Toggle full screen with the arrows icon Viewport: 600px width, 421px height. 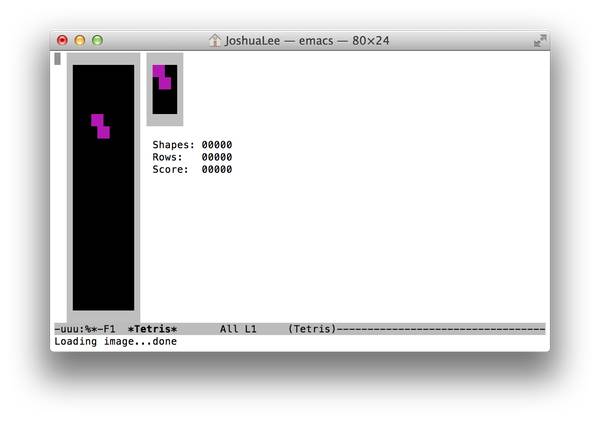540,41
